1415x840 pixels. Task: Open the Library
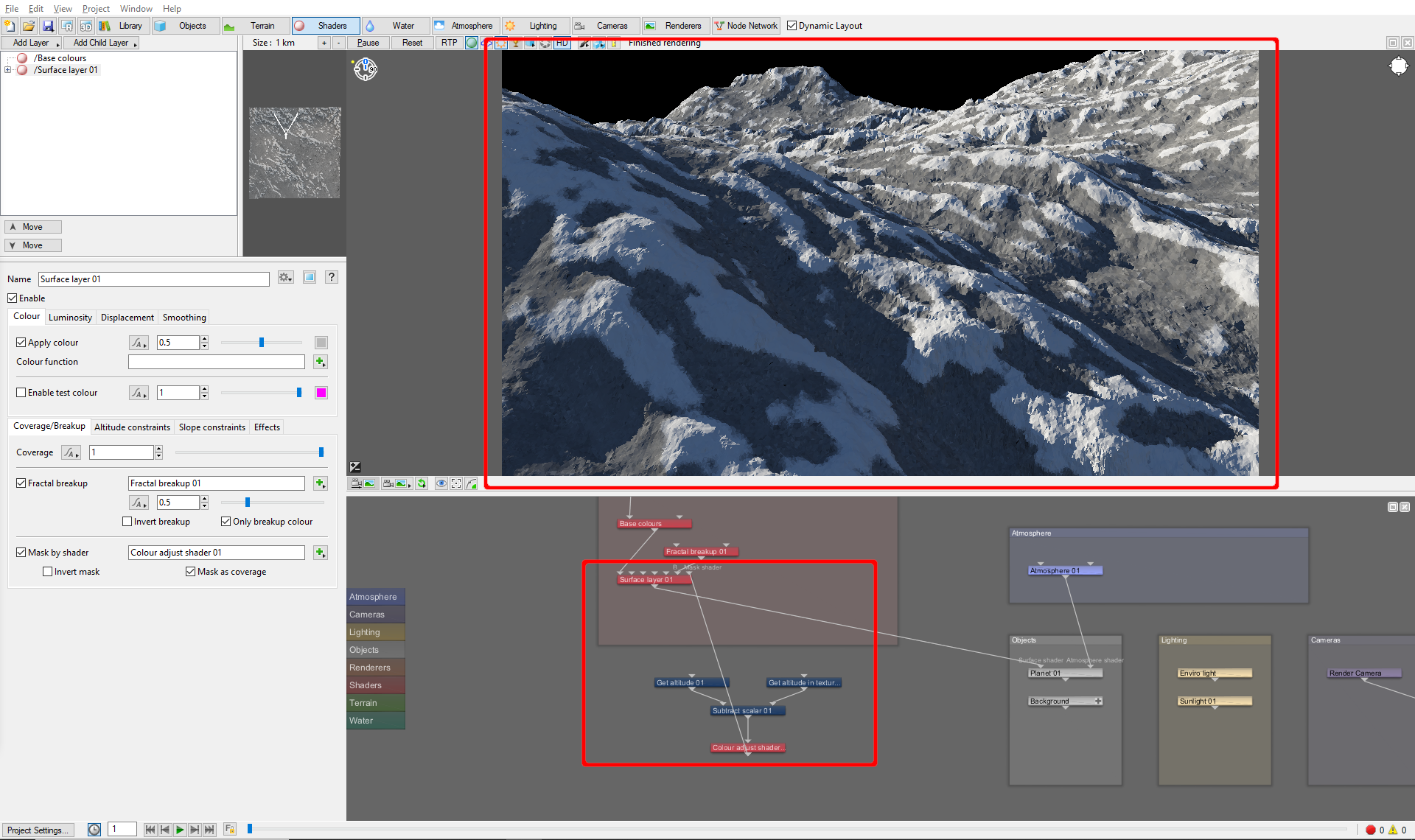[122, 26]
